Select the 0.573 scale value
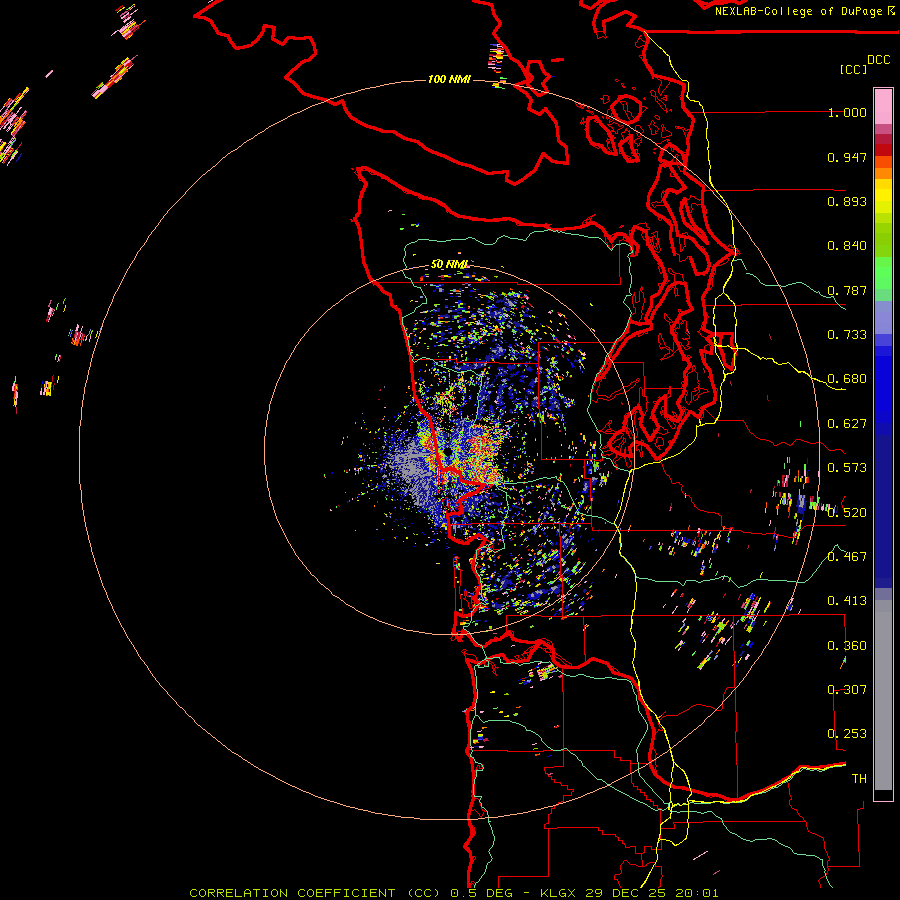The height and width of the screenshot is (900, 900). point(847,468)
